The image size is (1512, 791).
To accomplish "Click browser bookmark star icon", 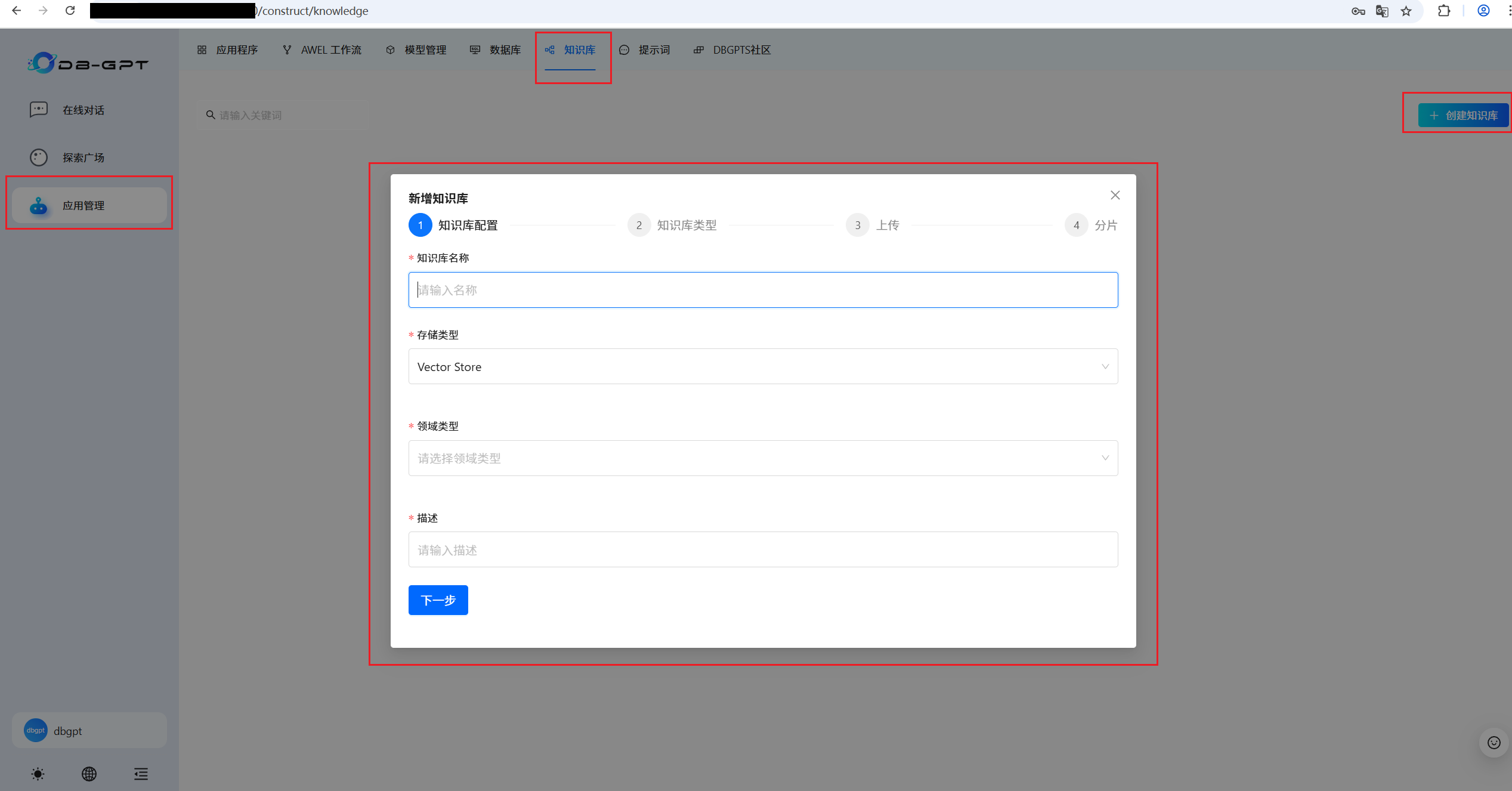I will [x=1406, y=11].
